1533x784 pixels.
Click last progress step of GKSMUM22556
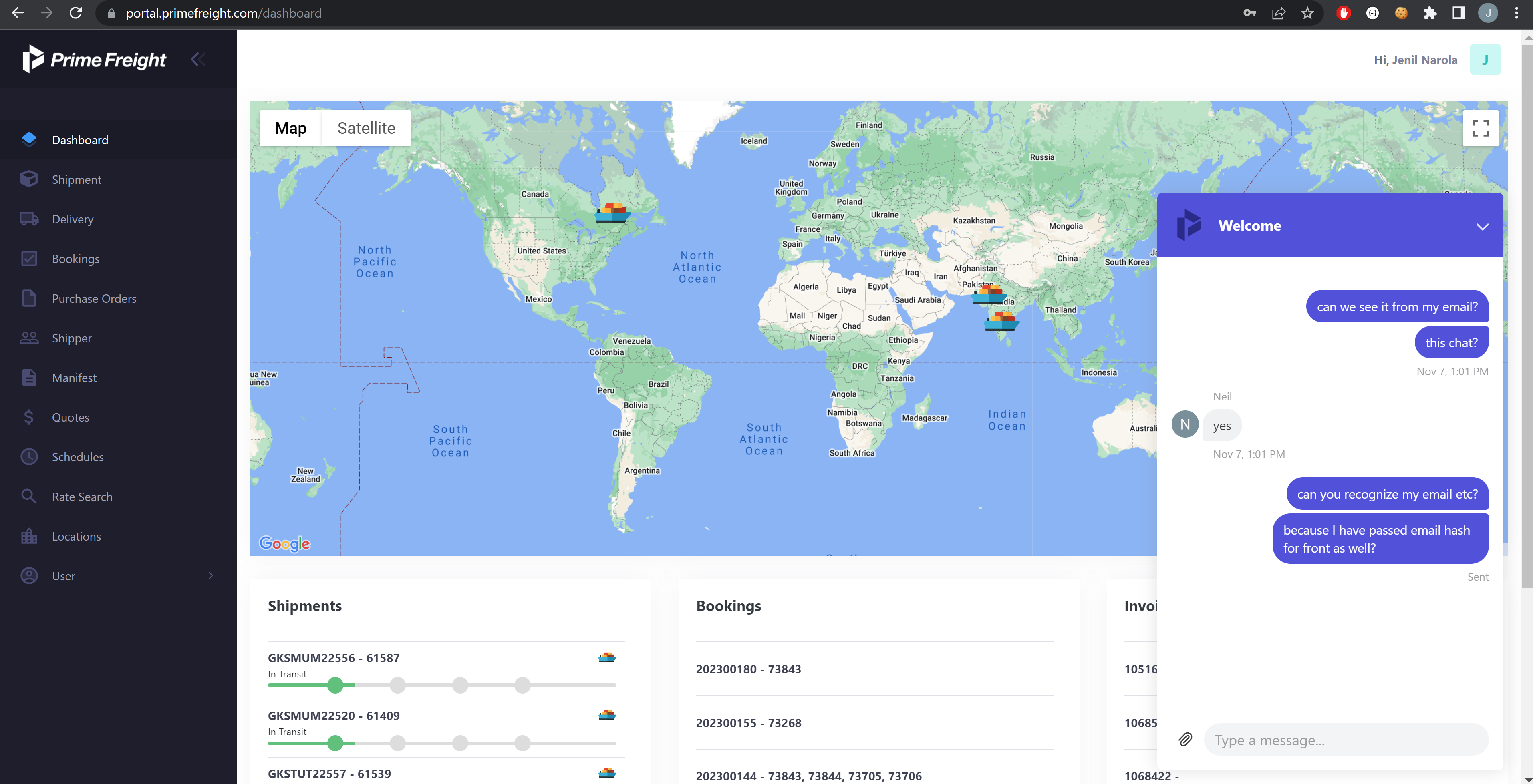tap(522, 685)
